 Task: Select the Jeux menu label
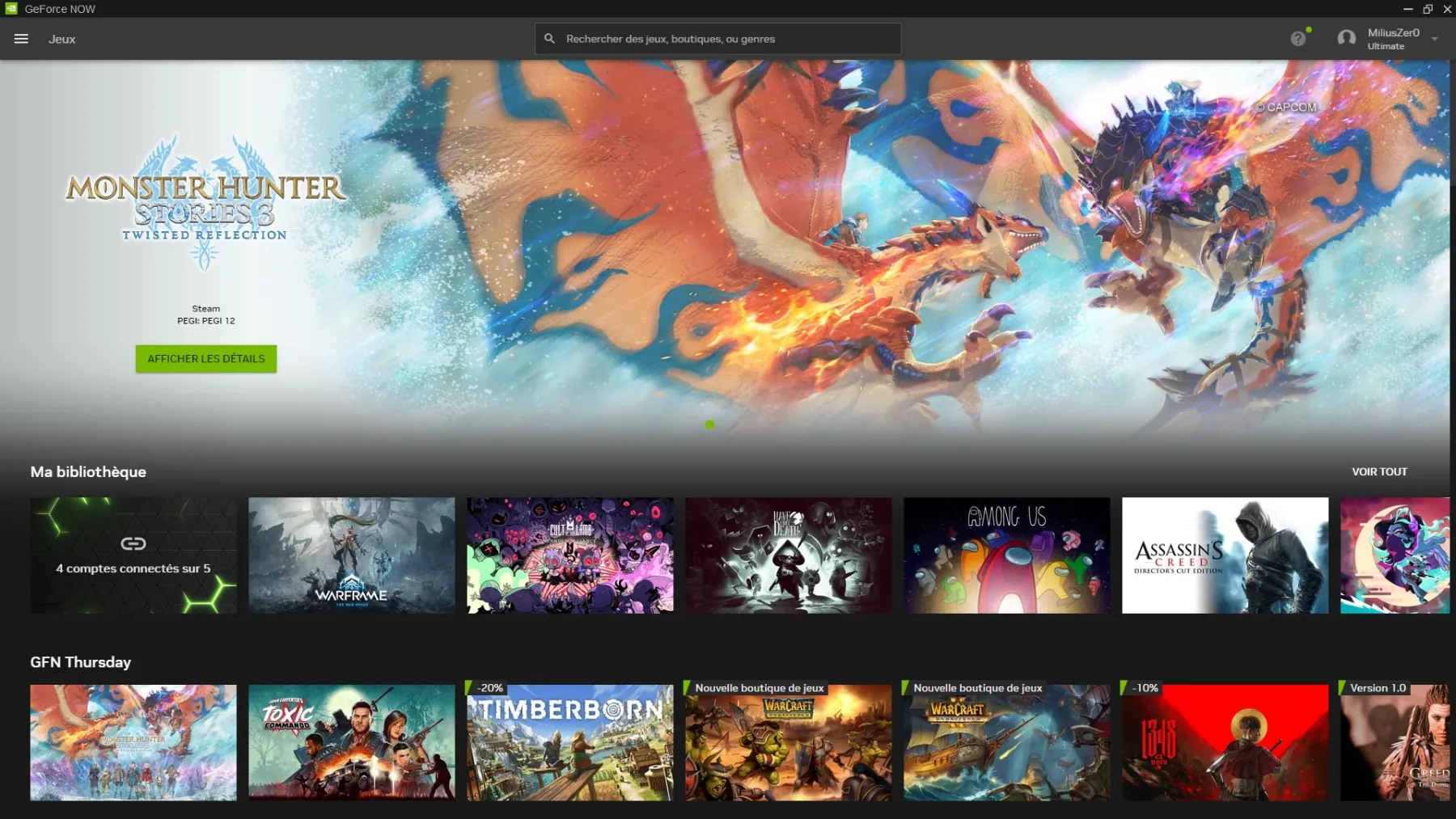point(61,39)
